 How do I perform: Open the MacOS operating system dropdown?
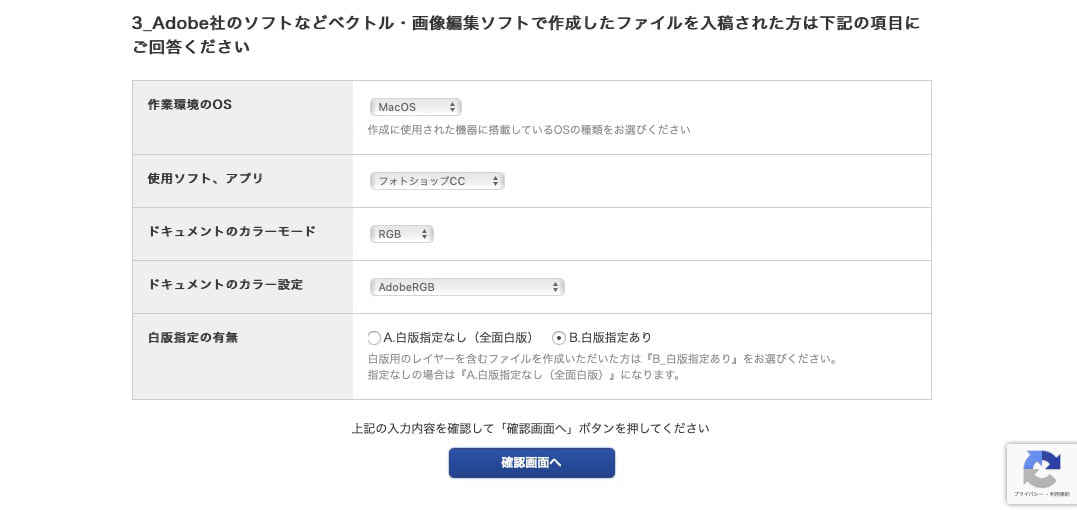coord(415,107)
